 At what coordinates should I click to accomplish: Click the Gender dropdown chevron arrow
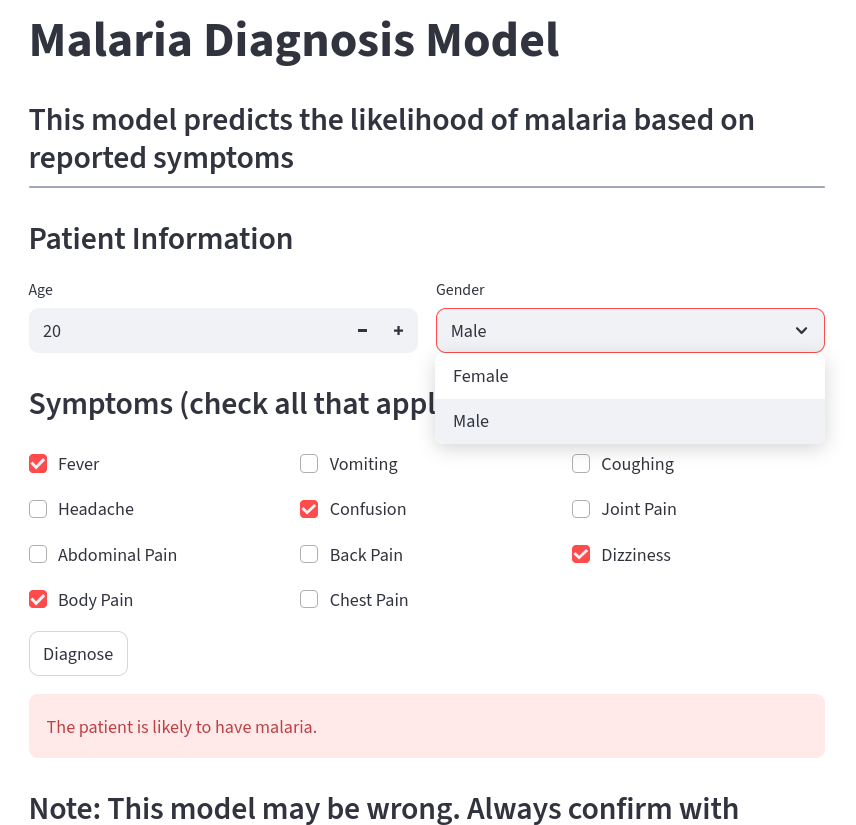pyautogui.click(x=801, y=331)
